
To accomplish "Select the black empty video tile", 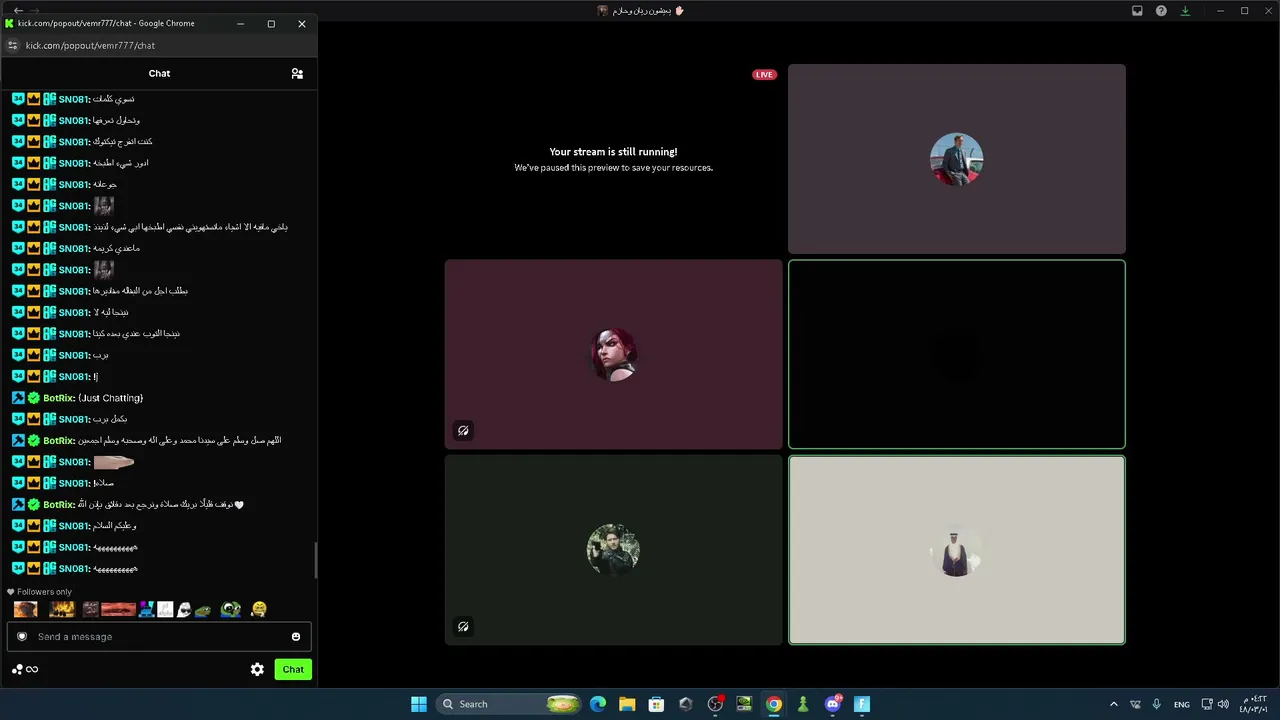I will tap(957, 354).
